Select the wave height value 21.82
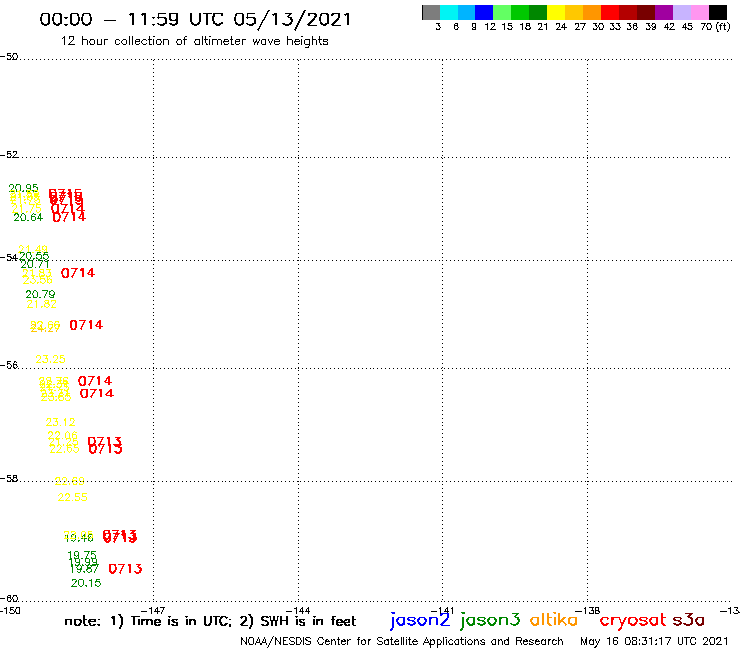Image resolution: width=740 pixels, height=650 pixels. point(42,304)
